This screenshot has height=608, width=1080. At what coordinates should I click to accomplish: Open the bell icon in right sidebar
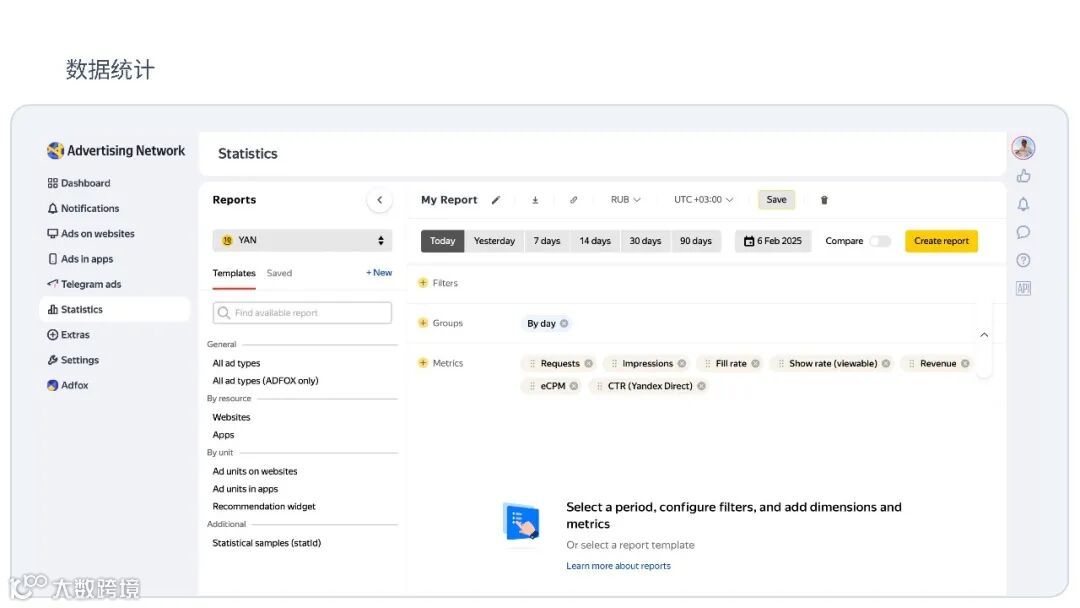tap(1024, 205)
